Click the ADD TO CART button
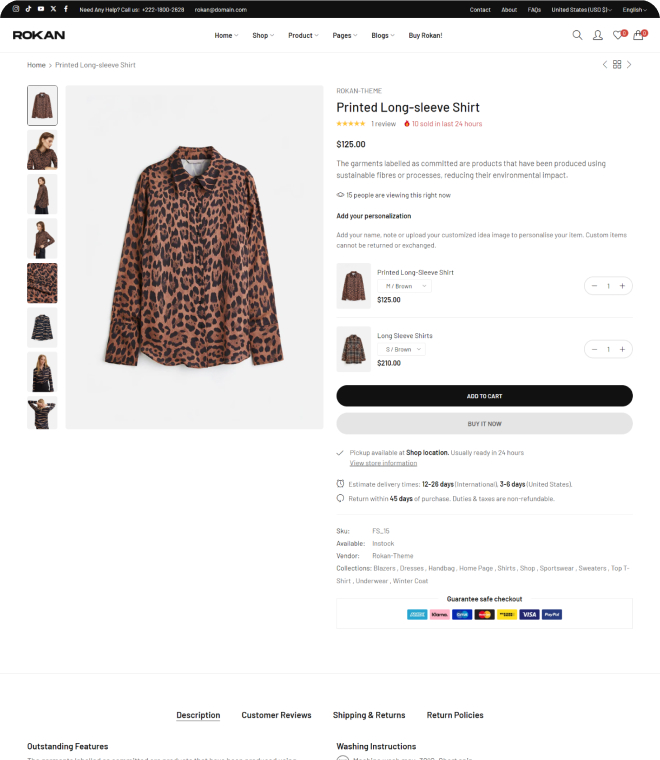 (x=485, y=396)
